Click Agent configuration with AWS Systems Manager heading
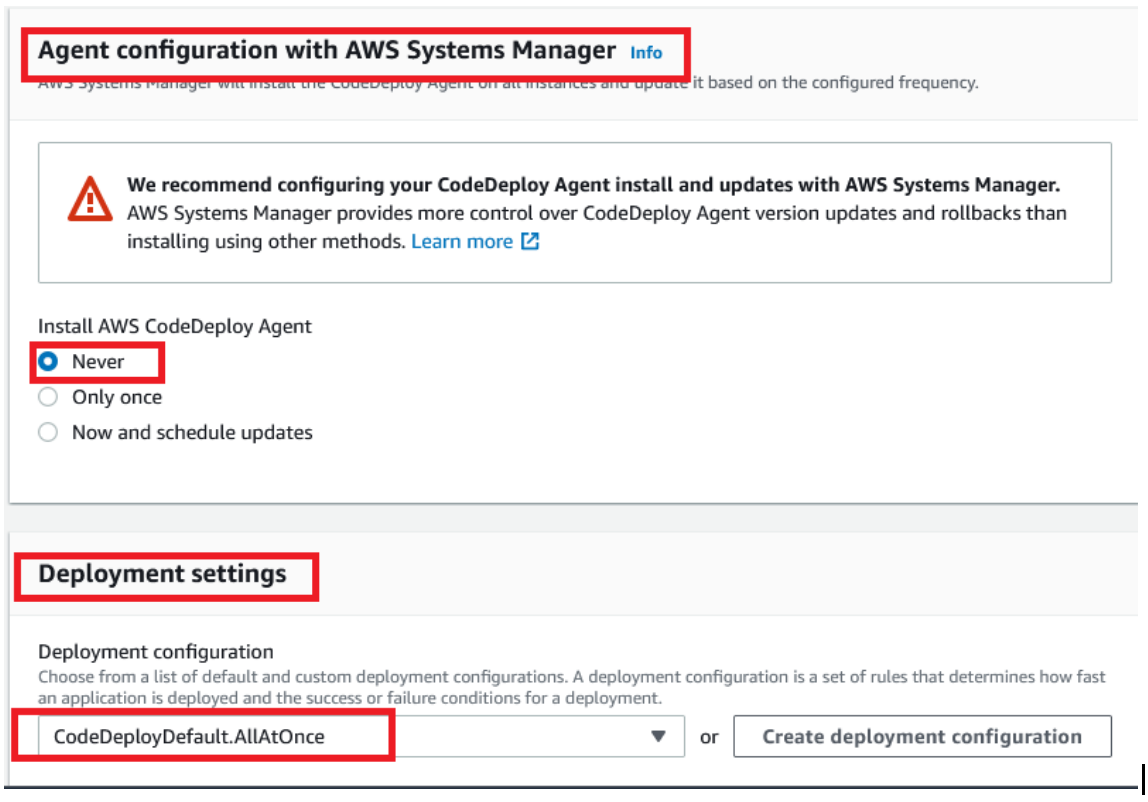The height and width of the screenshot is (802, 1148). 327,51
